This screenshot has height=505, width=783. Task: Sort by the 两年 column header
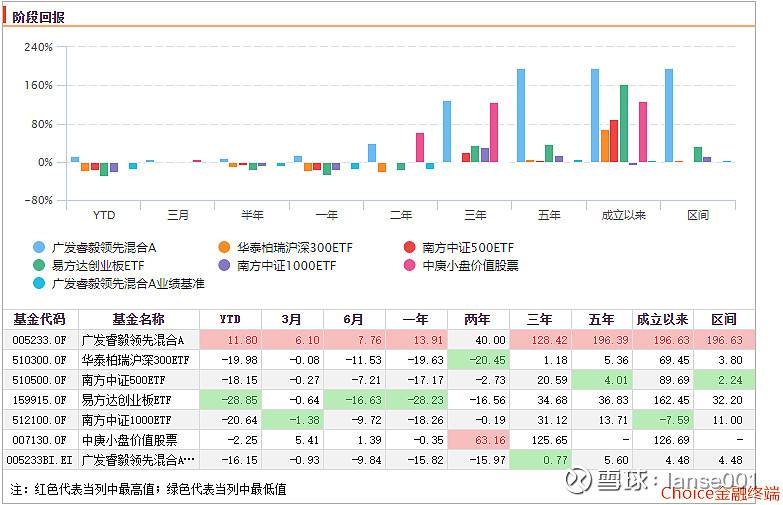(x=478, y=319)
